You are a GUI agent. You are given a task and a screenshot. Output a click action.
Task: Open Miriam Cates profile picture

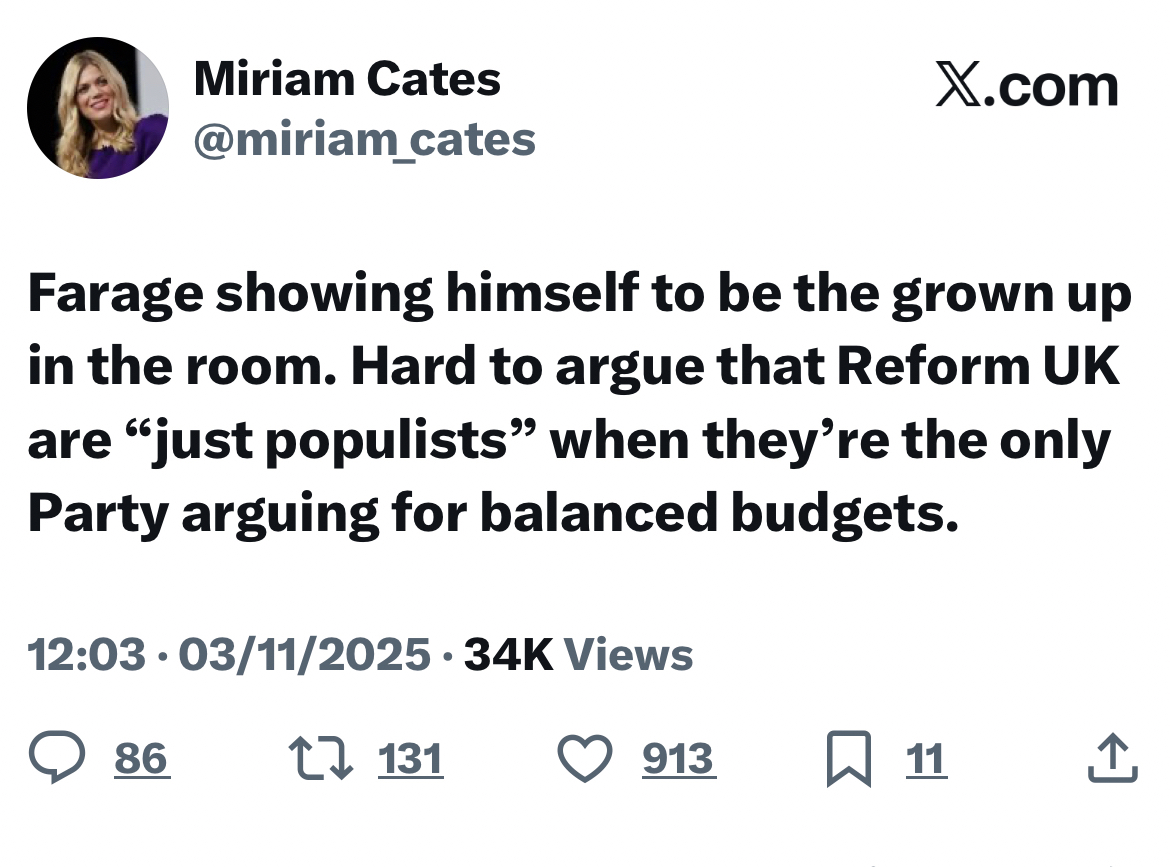[98, 108]
